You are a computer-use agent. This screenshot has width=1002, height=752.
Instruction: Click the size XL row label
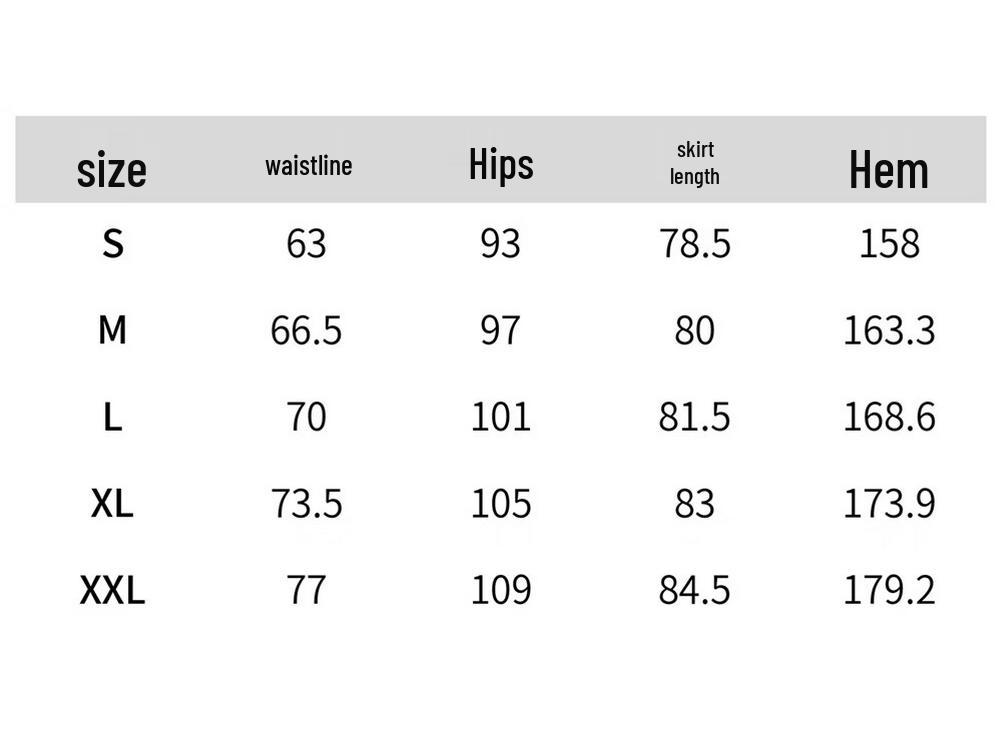pyautogui.click(x=112, y=503)
